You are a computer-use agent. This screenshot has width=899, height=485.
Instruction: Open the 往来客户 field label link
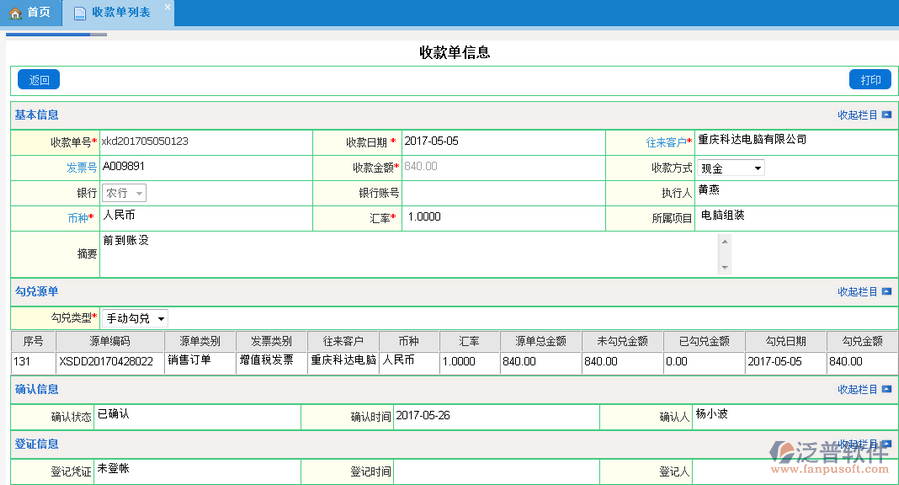(665, 143)
